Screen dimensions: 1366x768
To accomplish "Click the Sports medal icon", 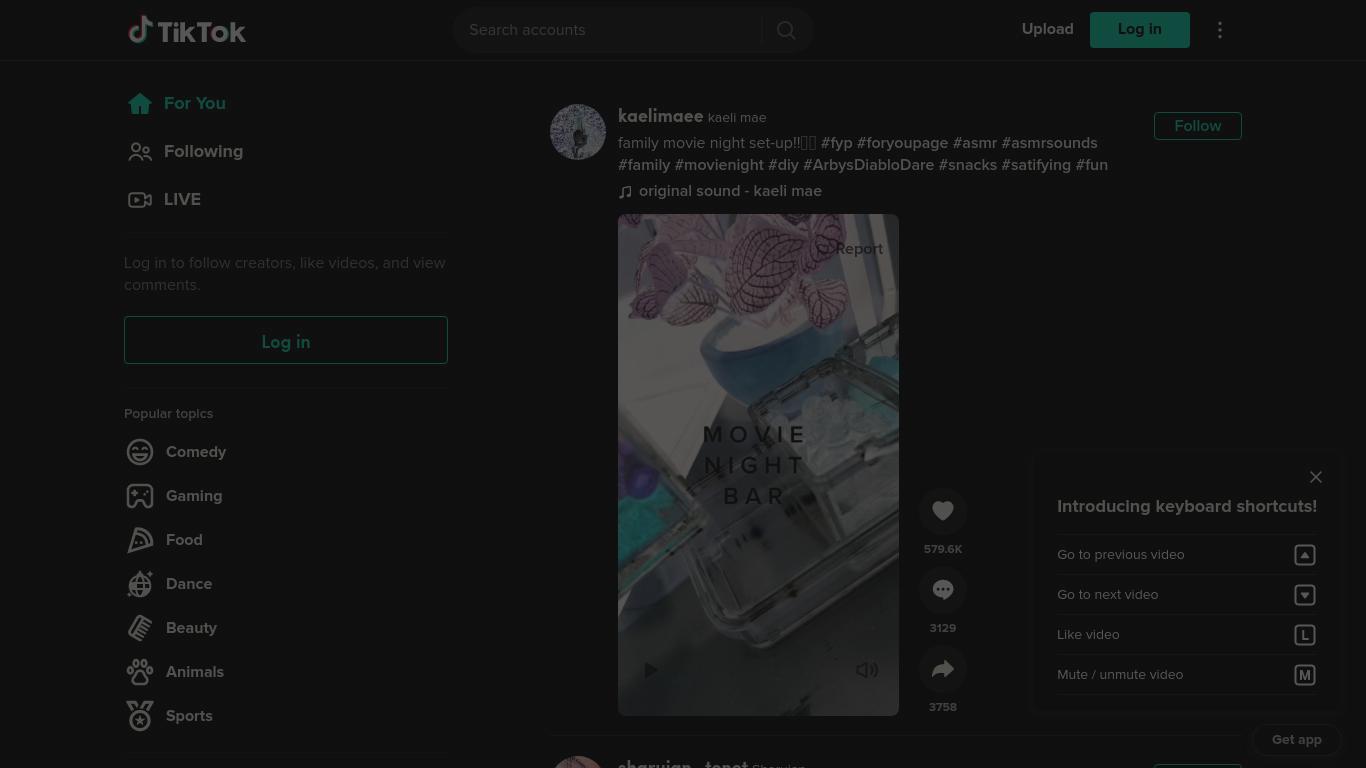I will click(x=140, y=716).
